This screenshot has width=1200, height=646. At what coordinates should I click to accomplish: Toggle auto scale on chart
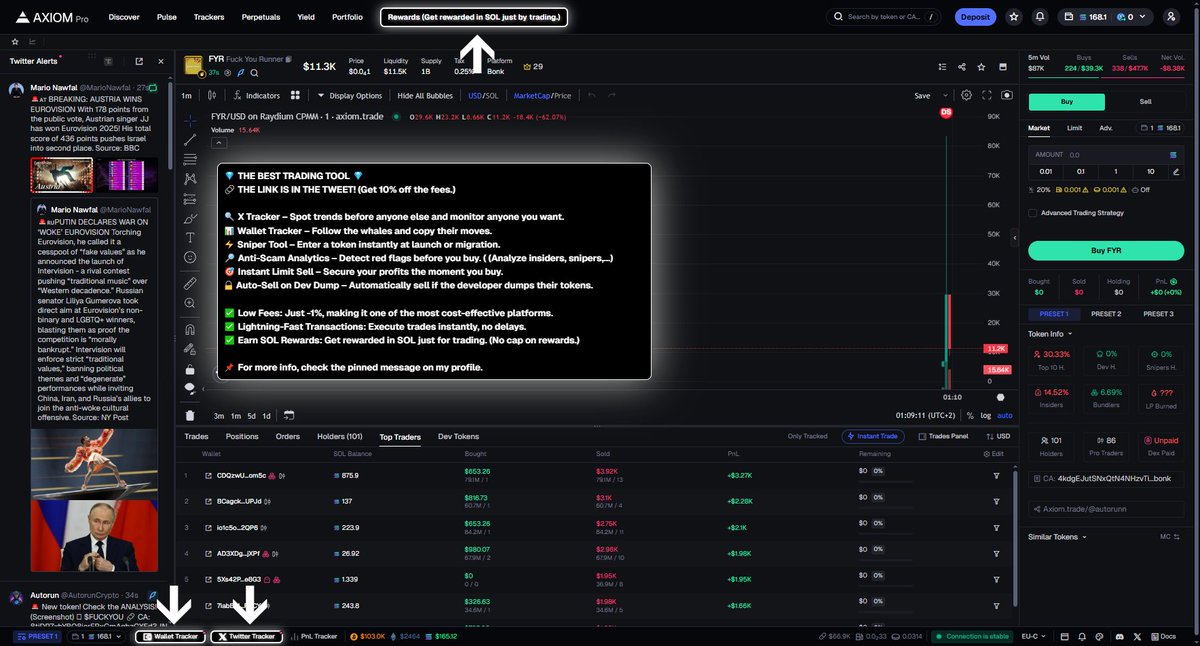[1004, 415]
